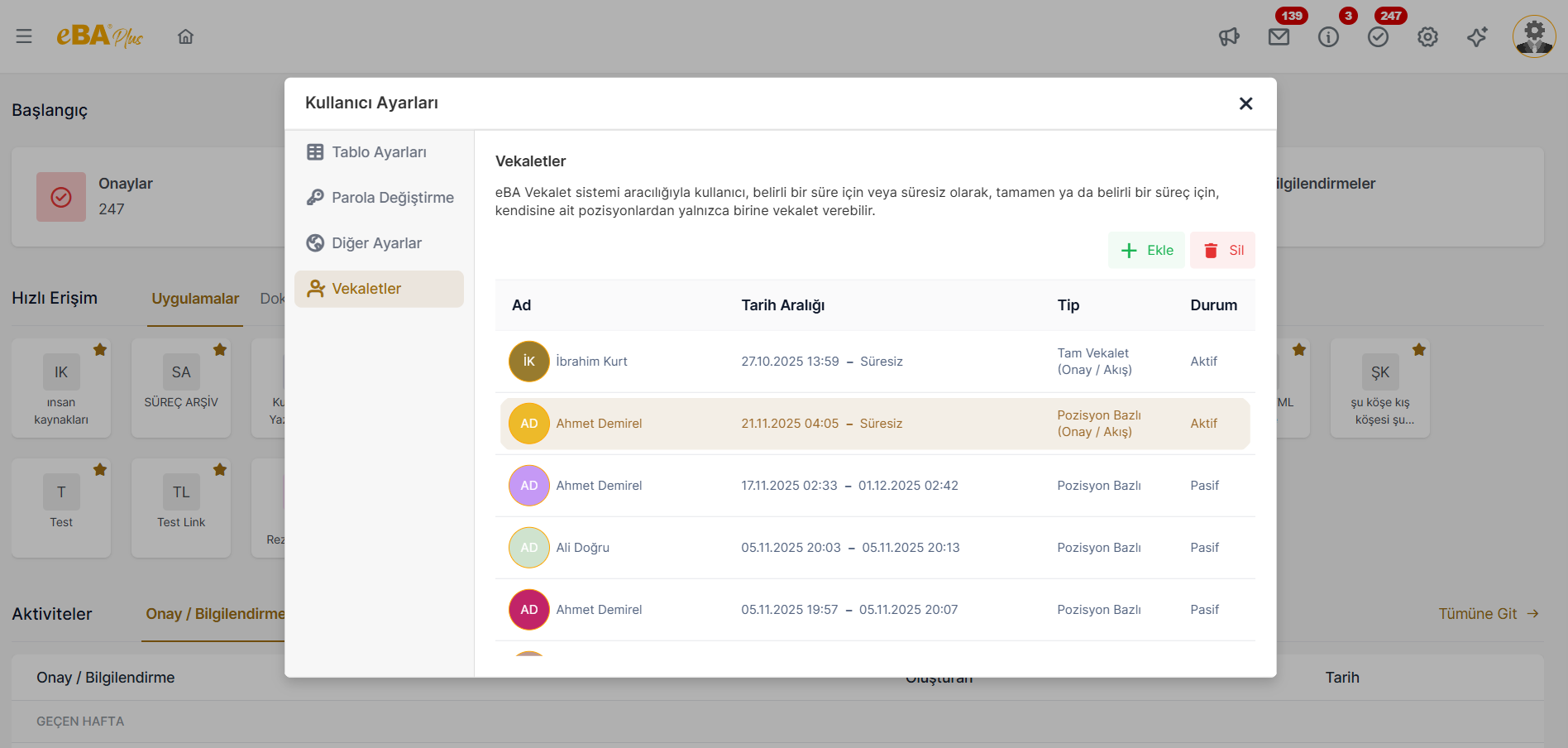1568x748 pixels.
Task: Click the date range 17.11.2025 02:33 – 01.12.2025 02:42
Action: point(849,486)
